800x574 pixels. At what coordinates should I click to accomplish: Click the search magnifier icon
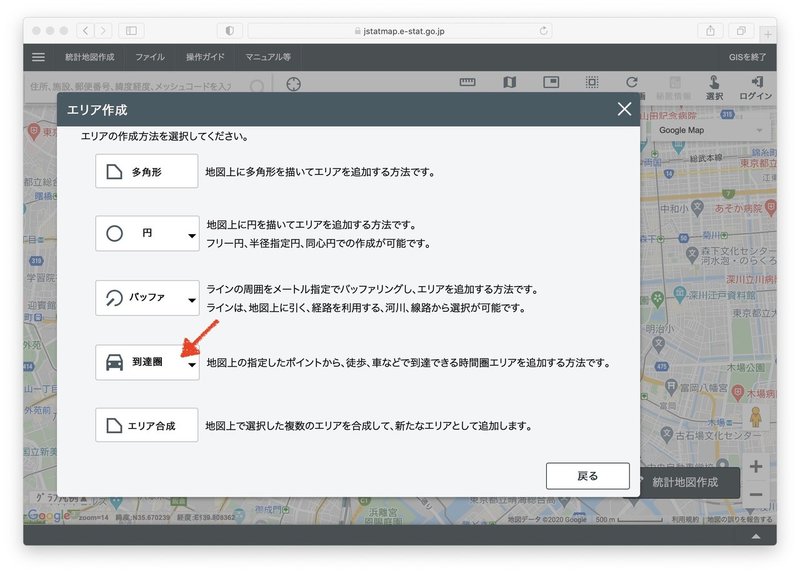pos(257,86)
